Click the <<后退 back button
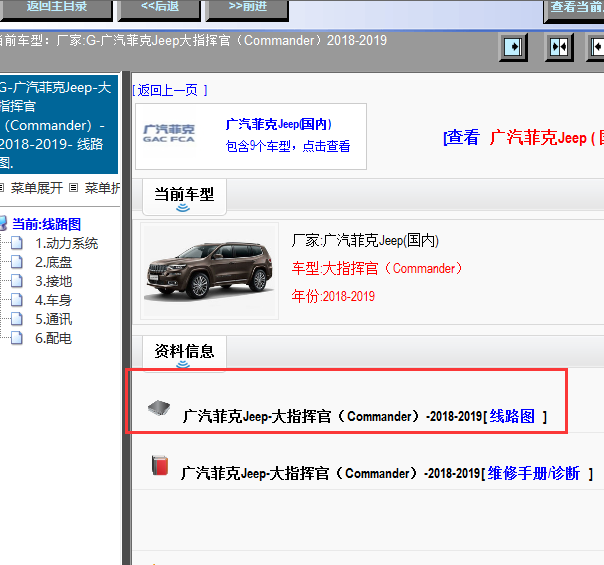This screenshot has height=565, width=604. click(x=159, y=8)
